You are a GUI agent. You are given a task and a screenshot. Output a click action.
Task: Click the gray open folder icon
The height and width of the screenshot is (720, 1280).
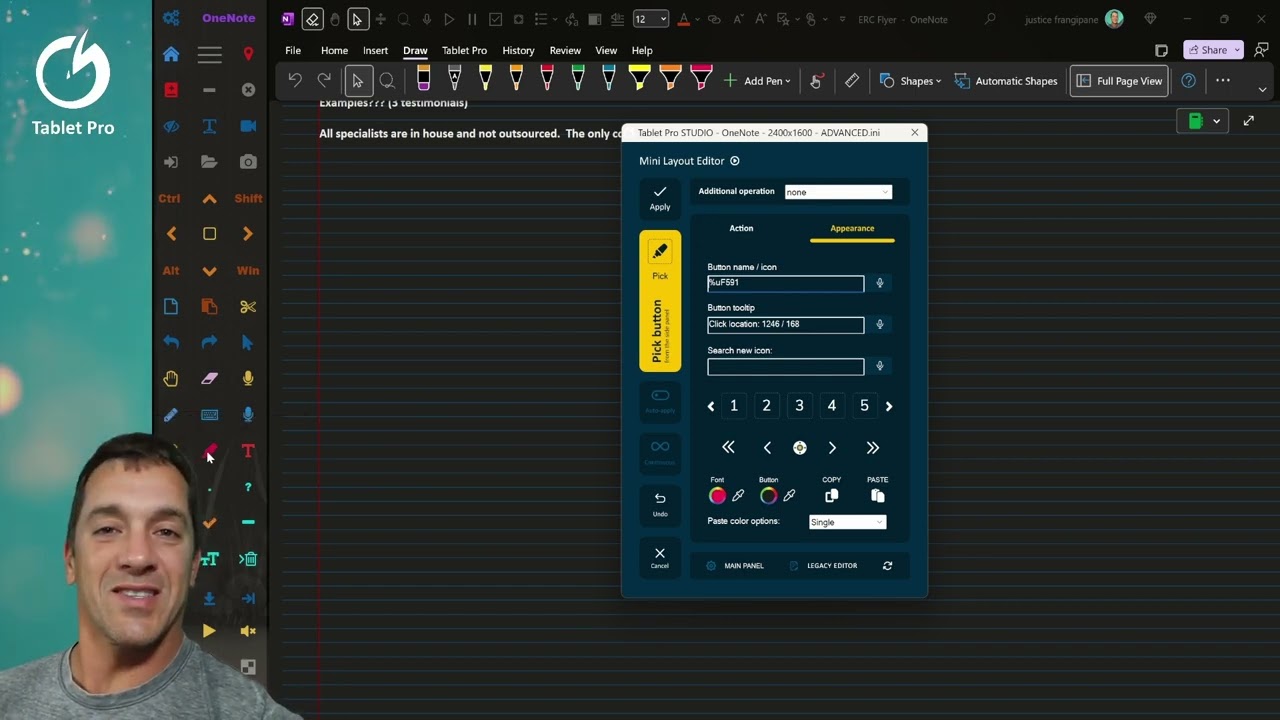pos(209,162)
